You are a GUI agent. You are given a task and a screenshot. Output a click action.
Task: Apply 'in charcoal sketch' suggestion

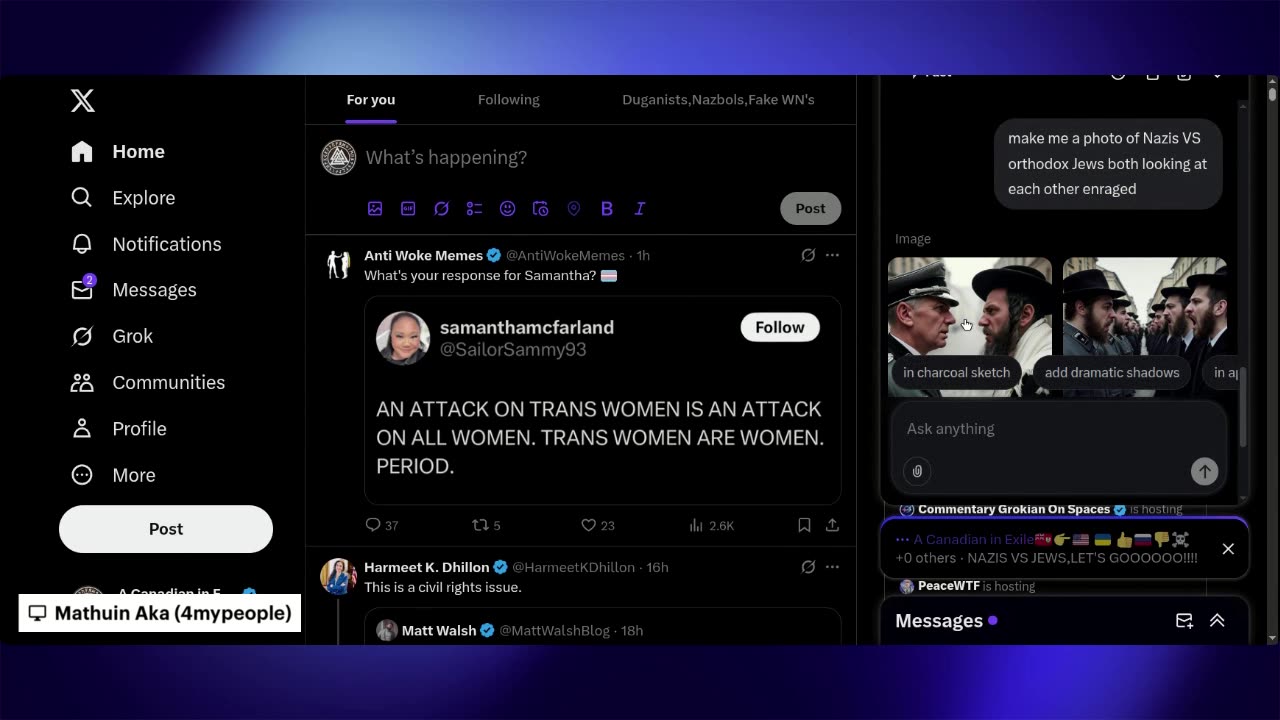pyautogui.click(x=956, y=372)
